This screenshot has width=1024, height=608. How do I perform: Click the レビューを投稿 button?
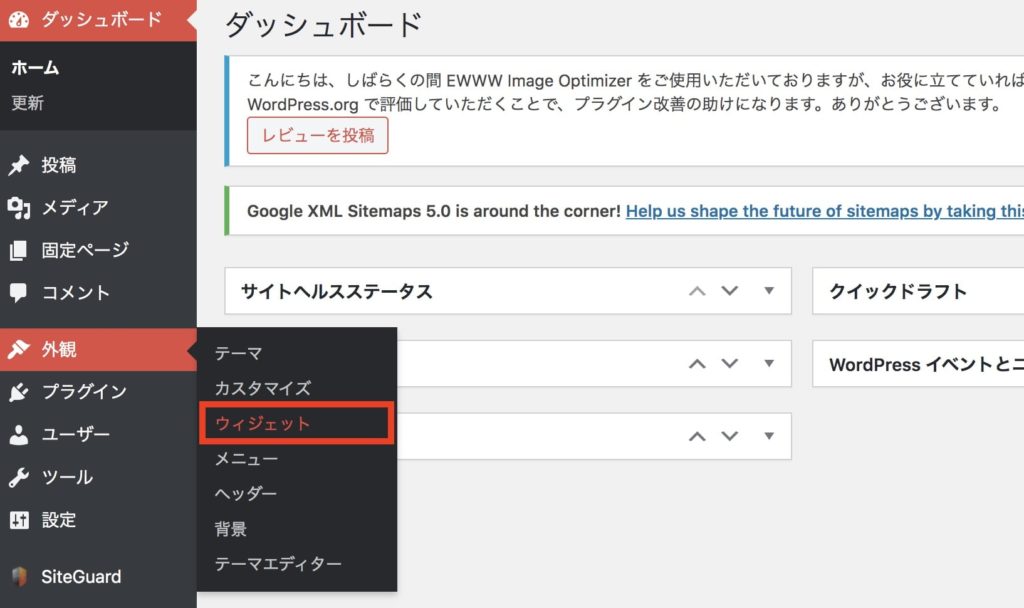(317, 136)
